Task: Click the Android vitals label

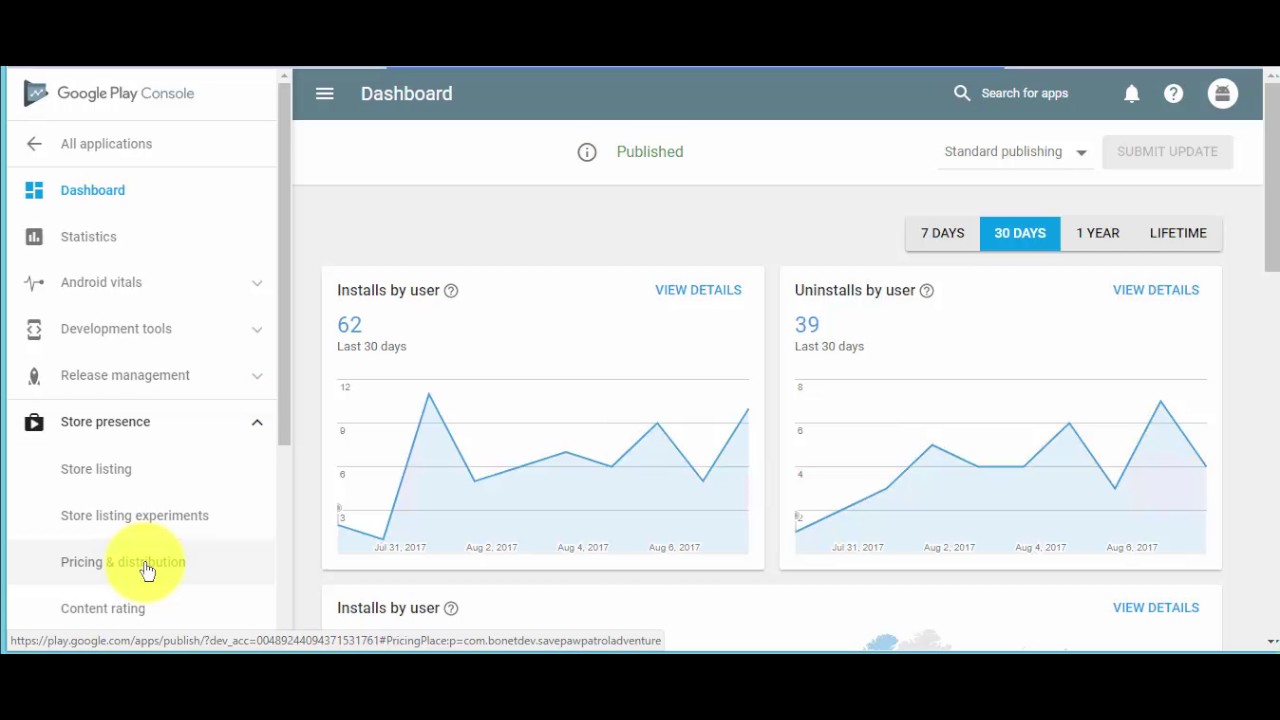Action: click(101, 283)
